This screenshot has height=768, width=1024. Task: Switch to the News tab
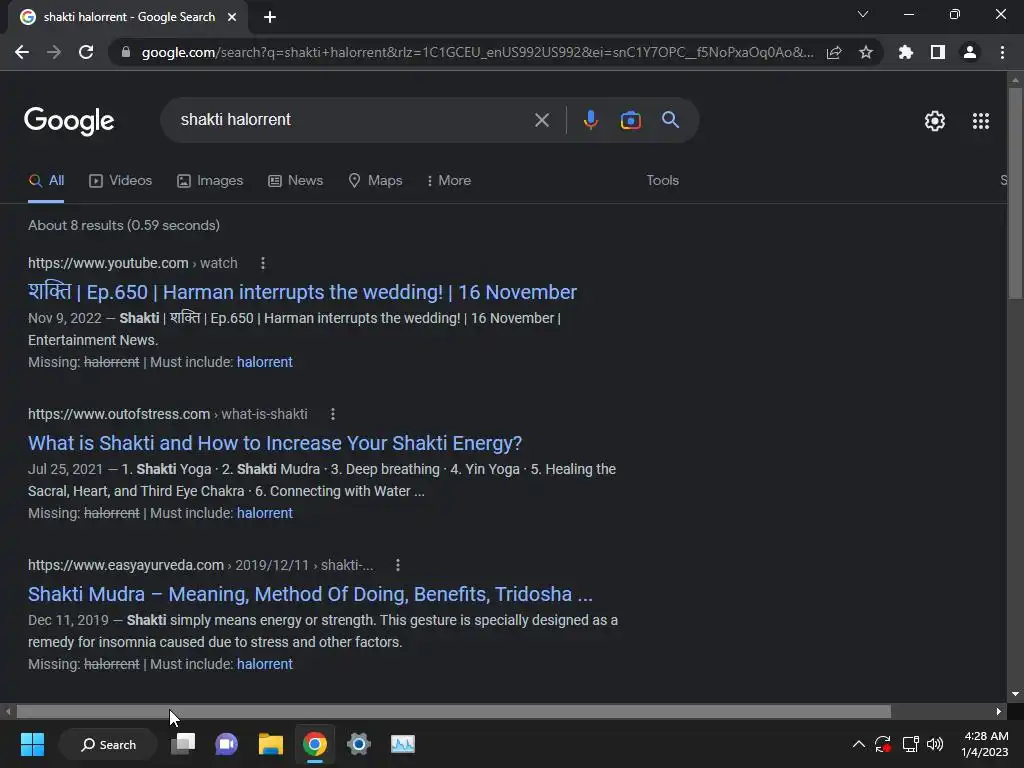point(295,181)
